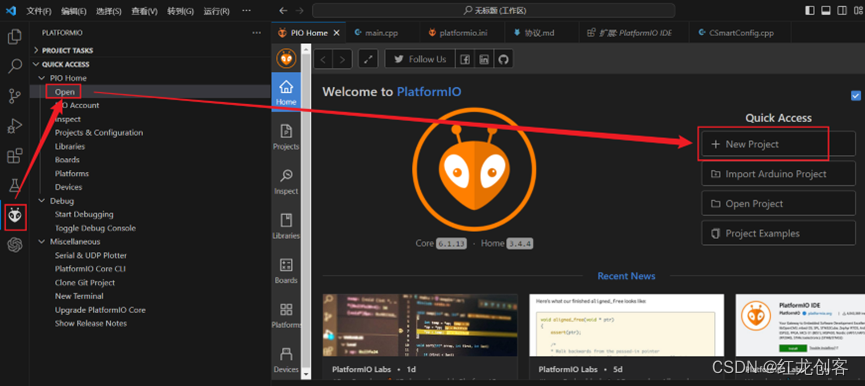
Task: Toggle primary sidebar layout icon in title bar
Action: pyautogui.click(x=810, y=10)
